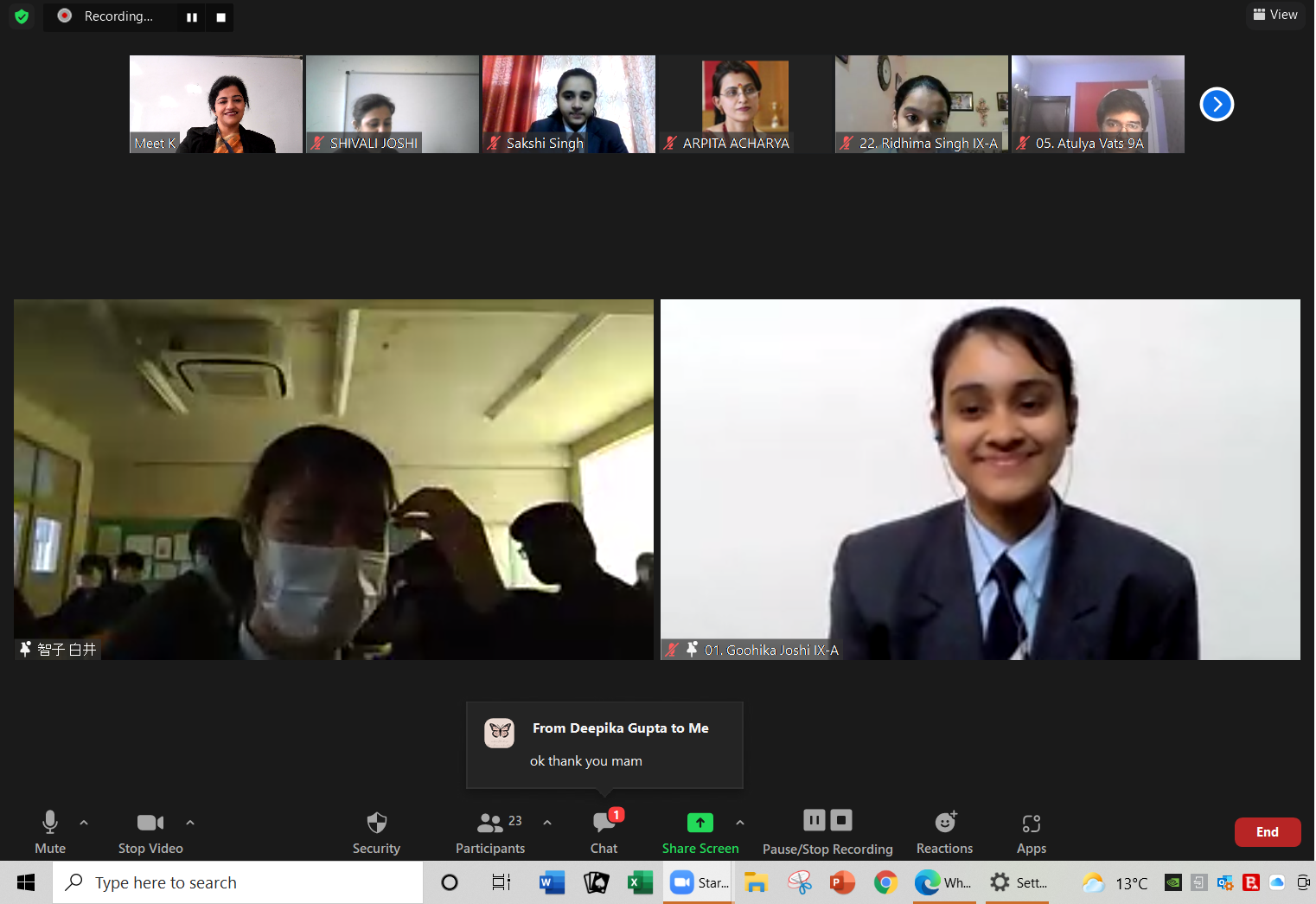
Task: Pause recording from the bottom toolbar
Action: [814, 820]
